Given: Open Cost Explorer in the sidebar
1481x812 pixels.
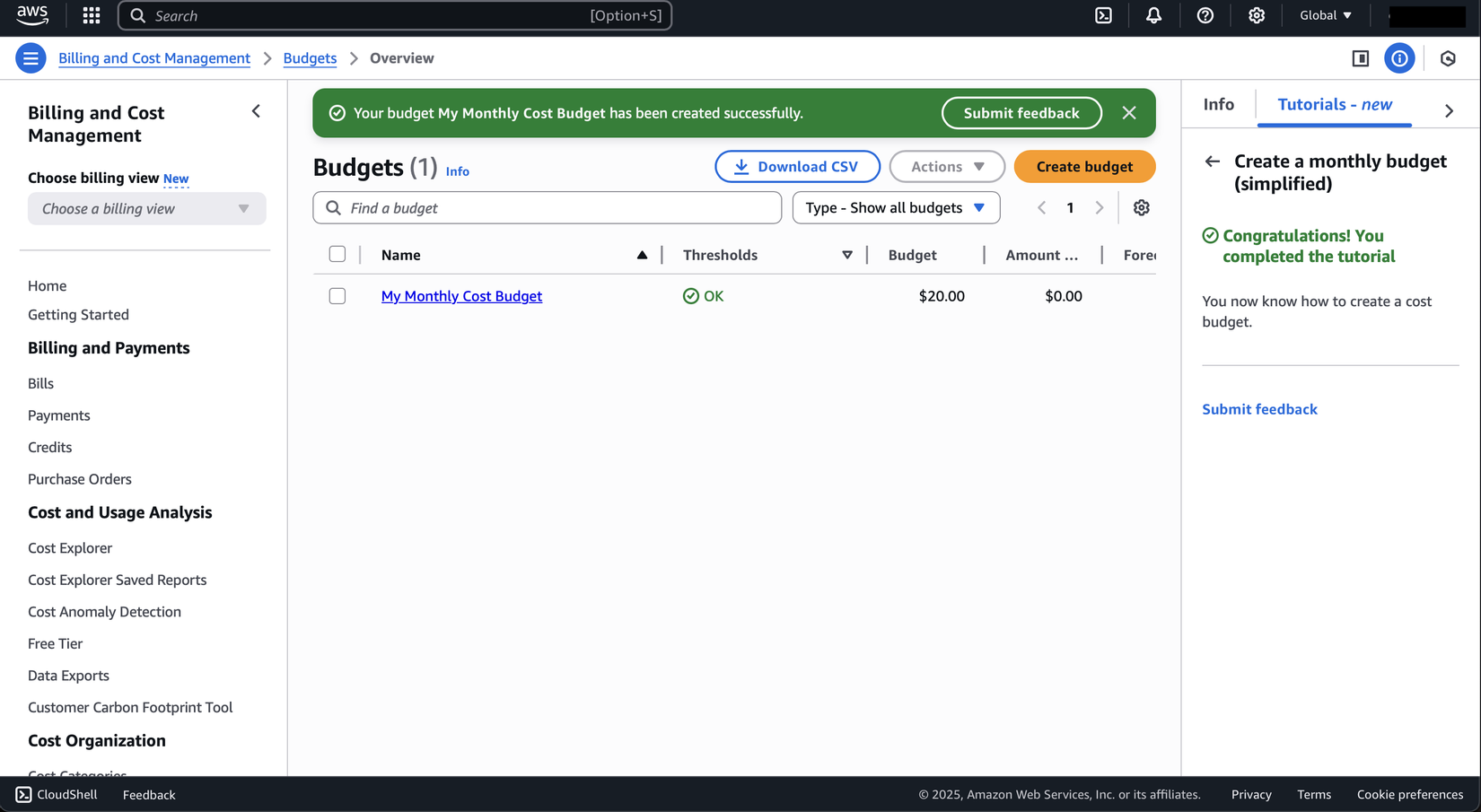Looking at the screenshot, I should coord(70,548).
